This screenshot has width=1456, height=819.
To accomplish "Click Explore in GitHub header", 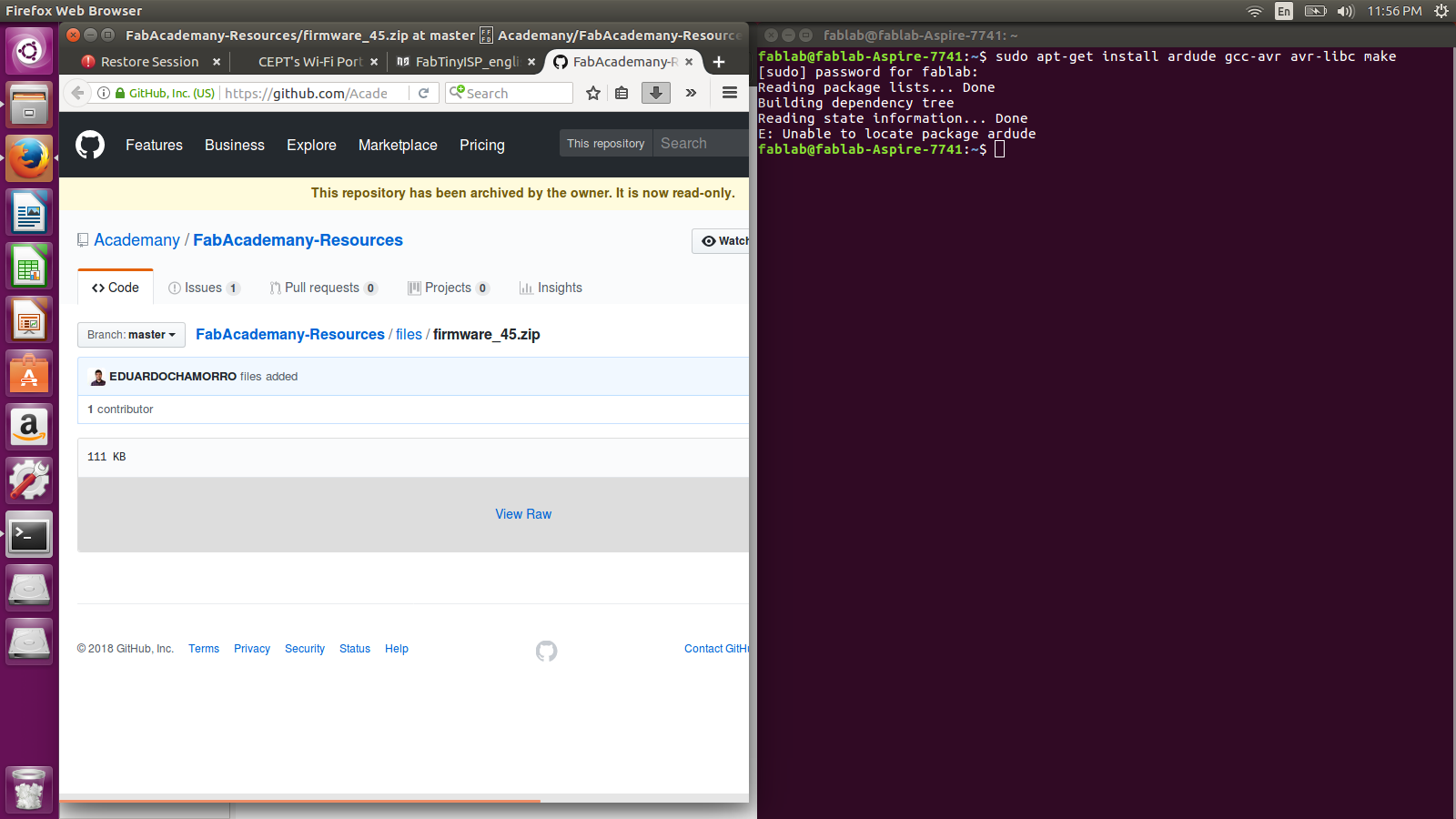I will (x=311, y=145).
